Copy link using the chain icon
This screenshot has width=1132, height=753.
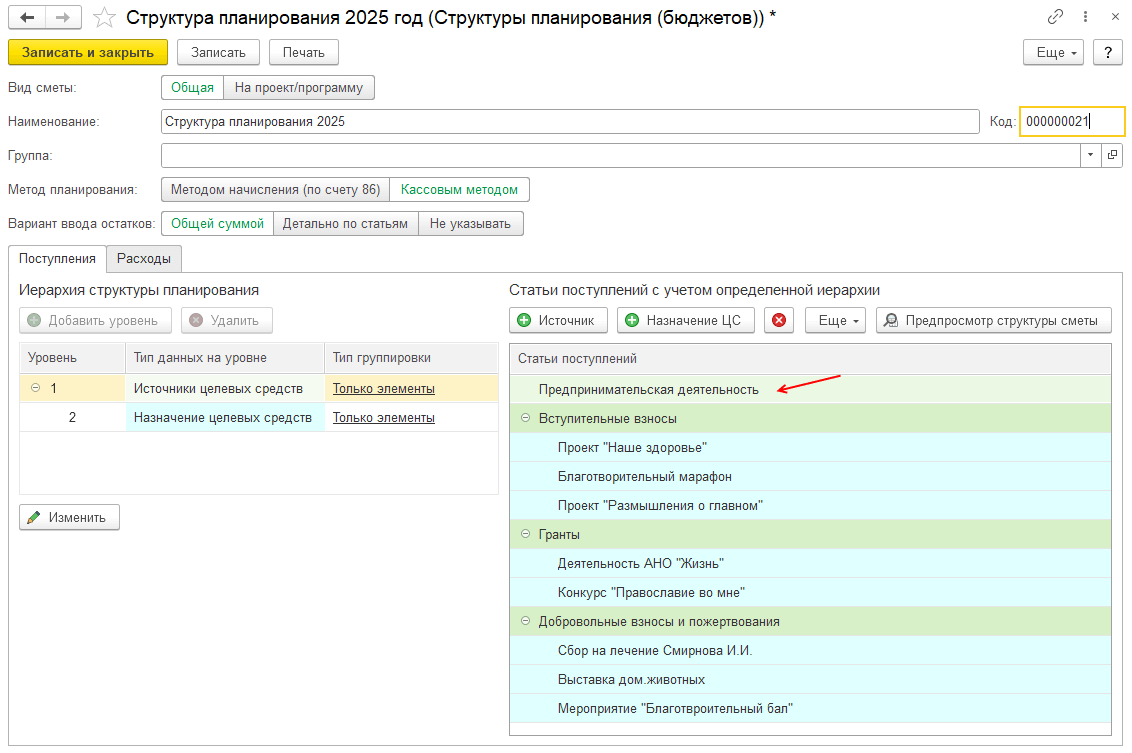pyautogui.click(x=1055, y=17)
